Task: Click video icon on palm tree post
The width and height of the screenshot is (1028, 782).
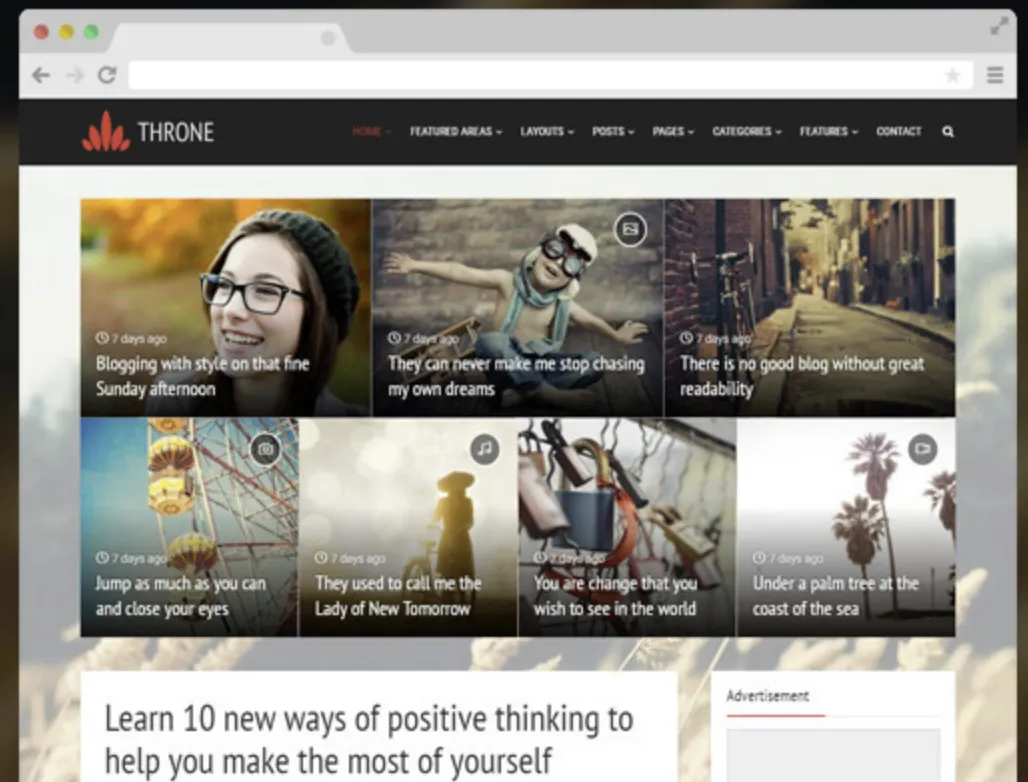Action: click(x=922, y=449)
